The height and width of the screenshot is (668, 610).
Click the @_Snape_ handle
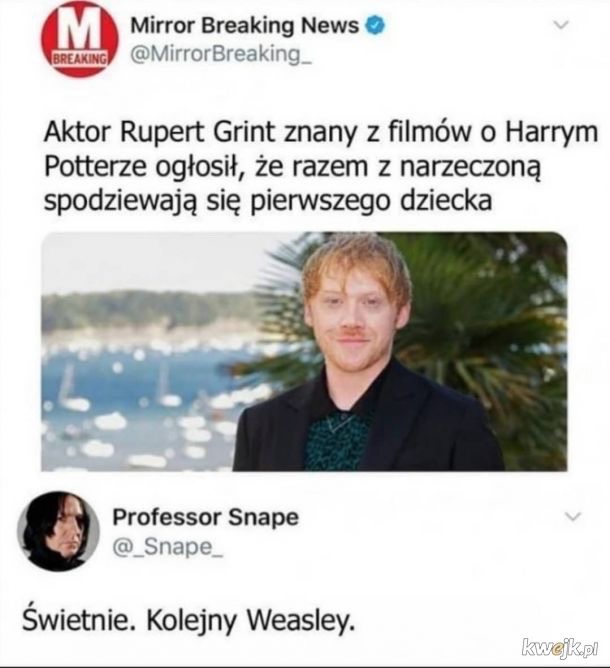tap(167, 547)
